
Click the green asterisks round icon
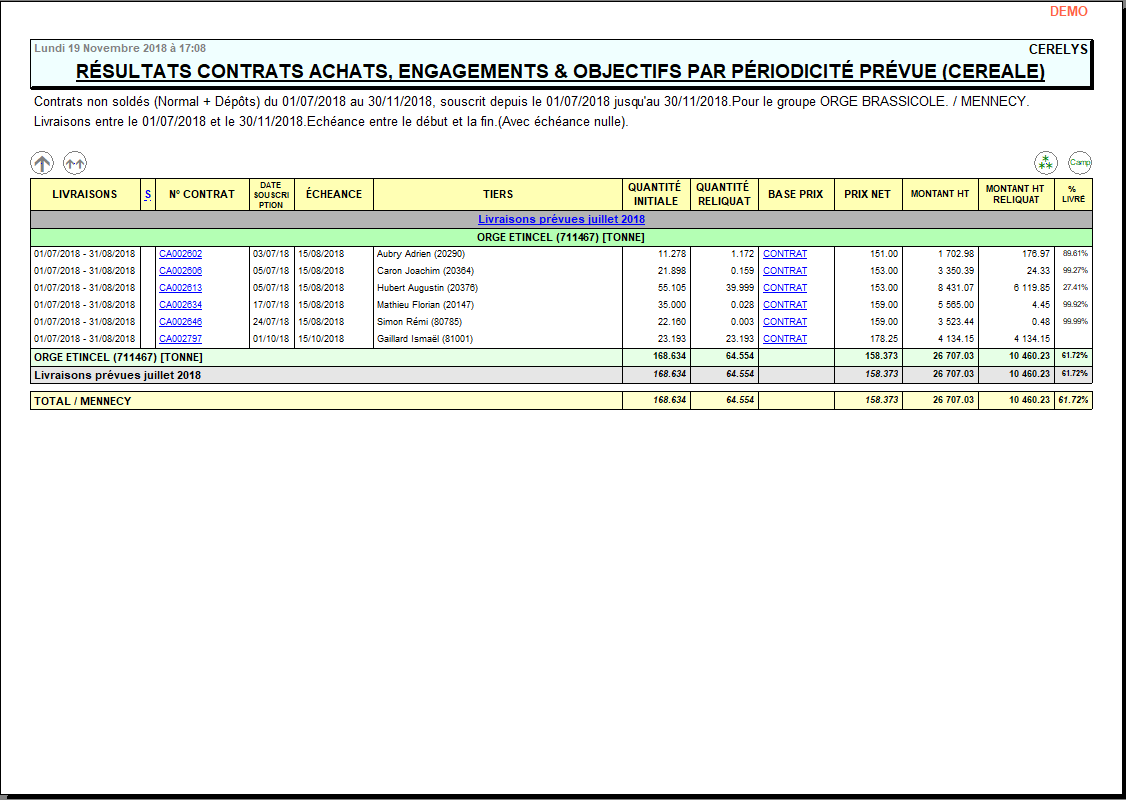(1046, 162)
